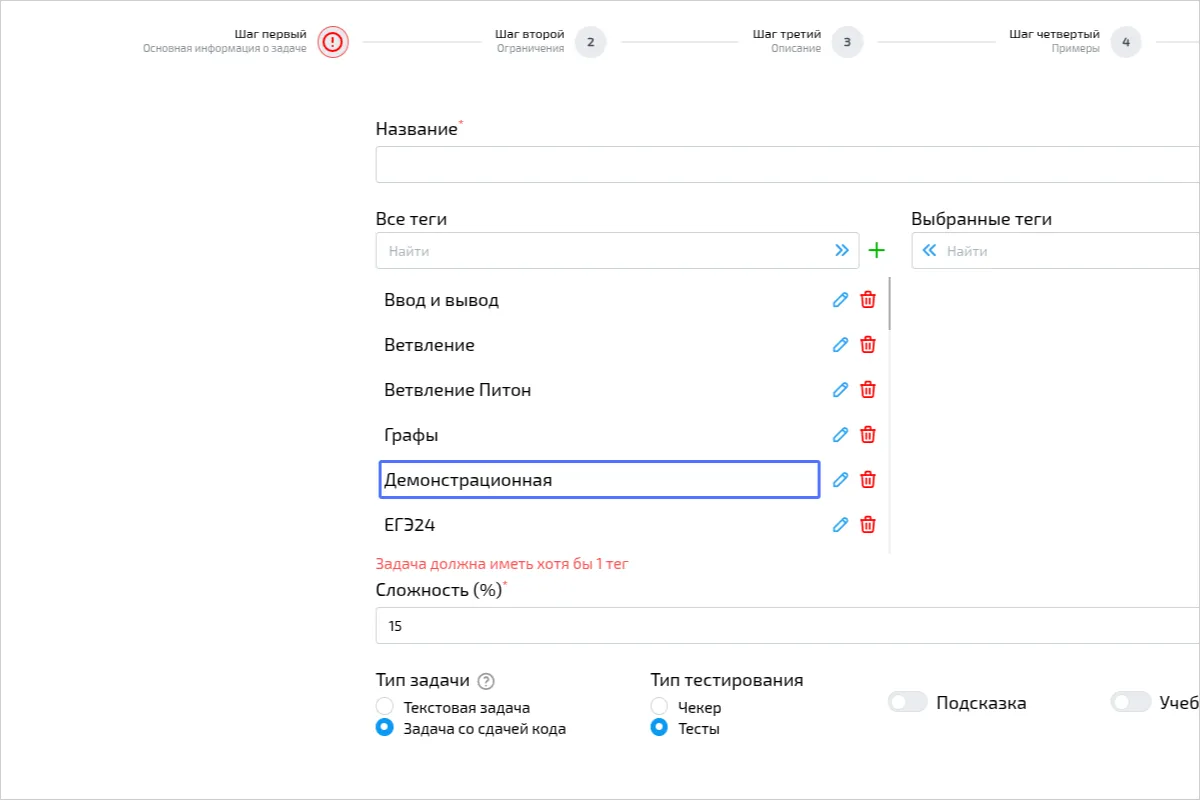Screen dimensions: 1200x800
Task: Jump to step 4 'Примеры'
Action: click(x=1125, y=42)
